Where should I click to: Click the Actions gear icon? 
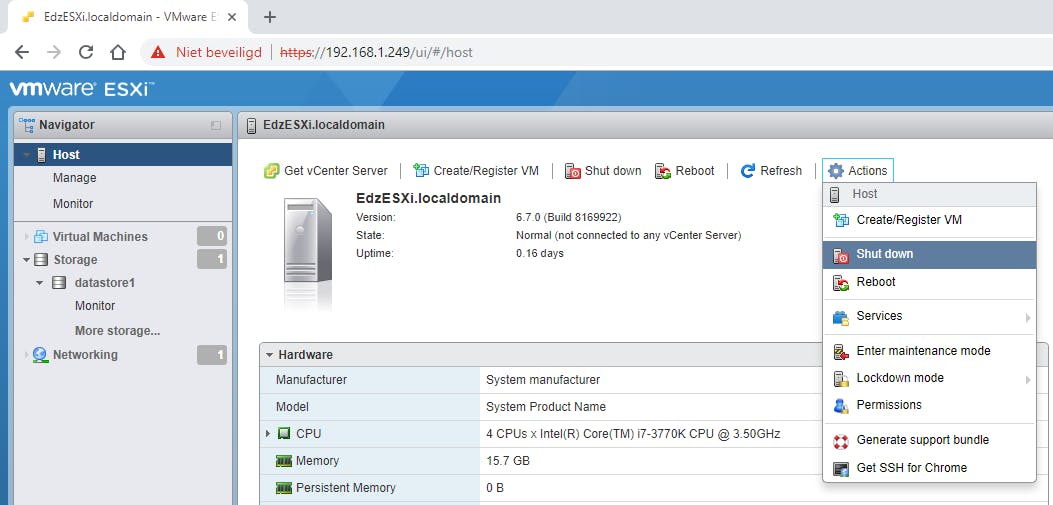click(x=835, y=171)
